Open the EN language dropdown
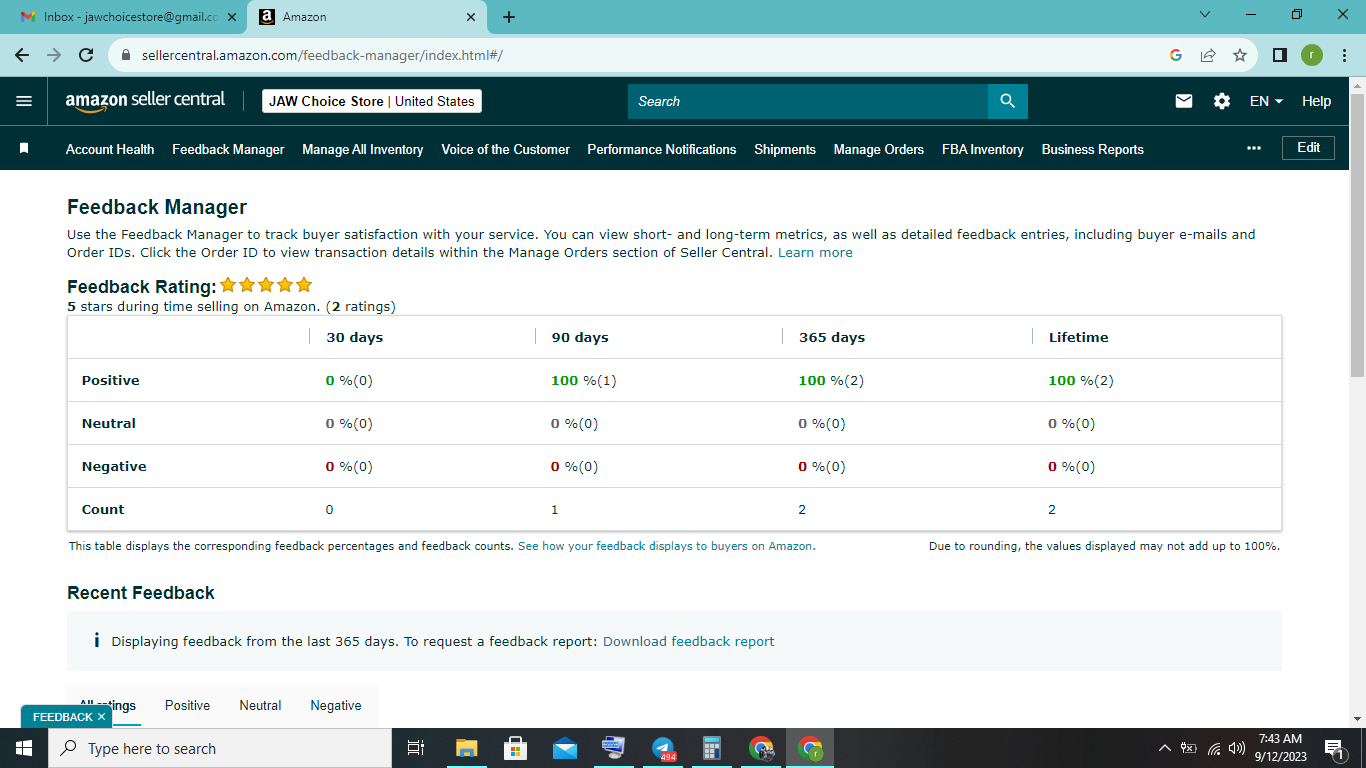 (1266, 101)
